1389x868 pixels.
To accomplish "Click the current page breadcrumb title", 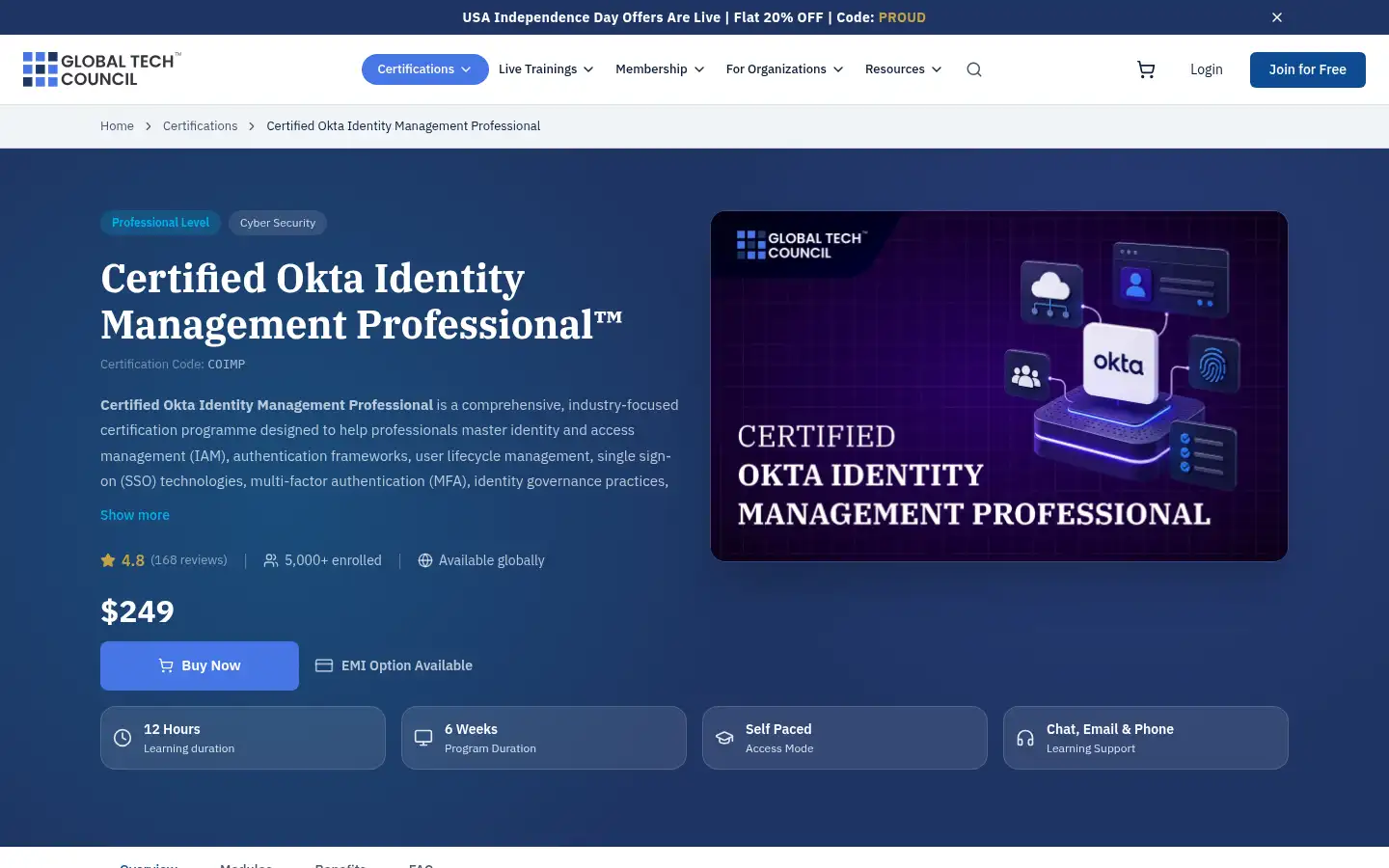I will click(403, 126).
